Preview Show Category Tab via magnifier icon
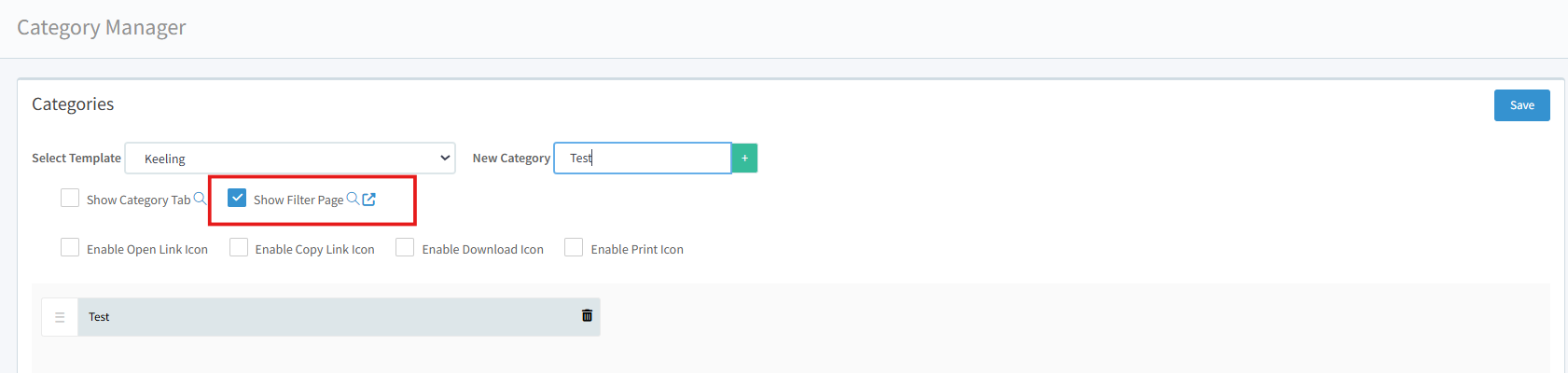 pos(200,199)
